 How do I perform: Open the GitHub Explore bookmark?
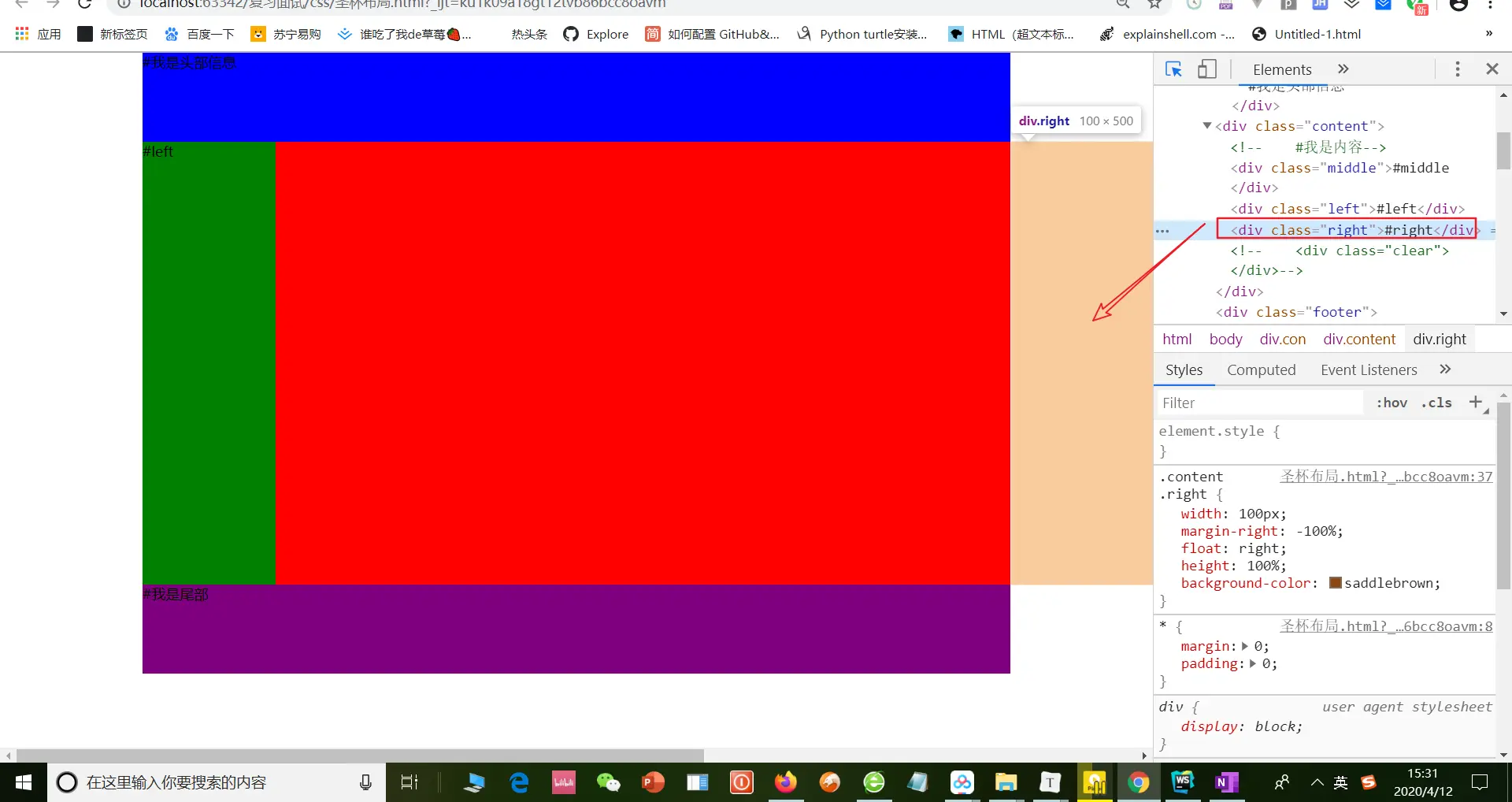[x=596, y=34]
